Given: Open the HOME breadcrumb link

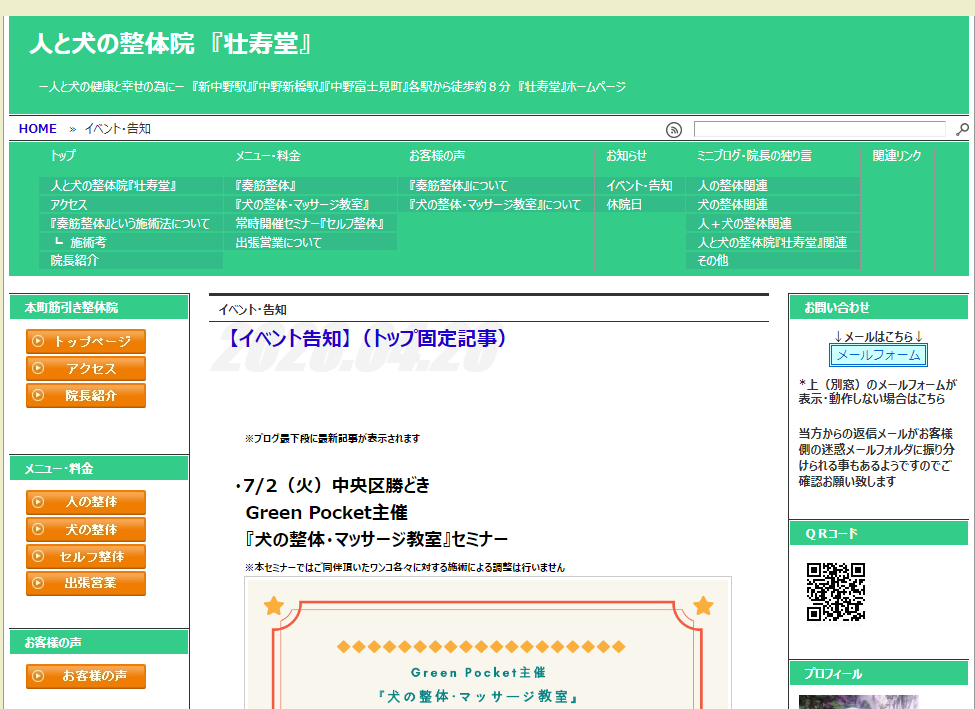Looking at the screenshot, I should pyautogui.click(x=37, y=129).
